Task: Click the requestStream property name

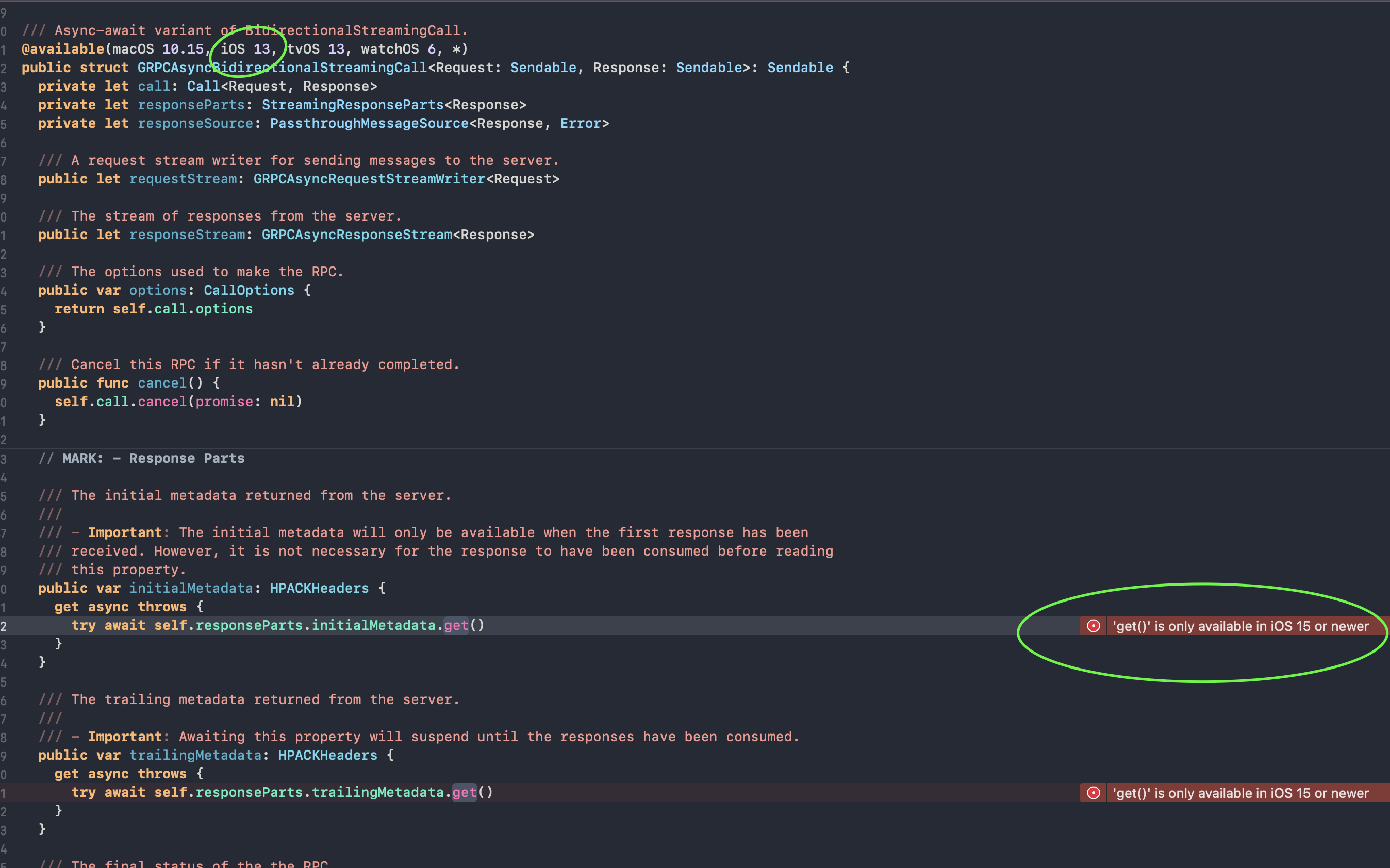Action: click(x=183, y=179)
